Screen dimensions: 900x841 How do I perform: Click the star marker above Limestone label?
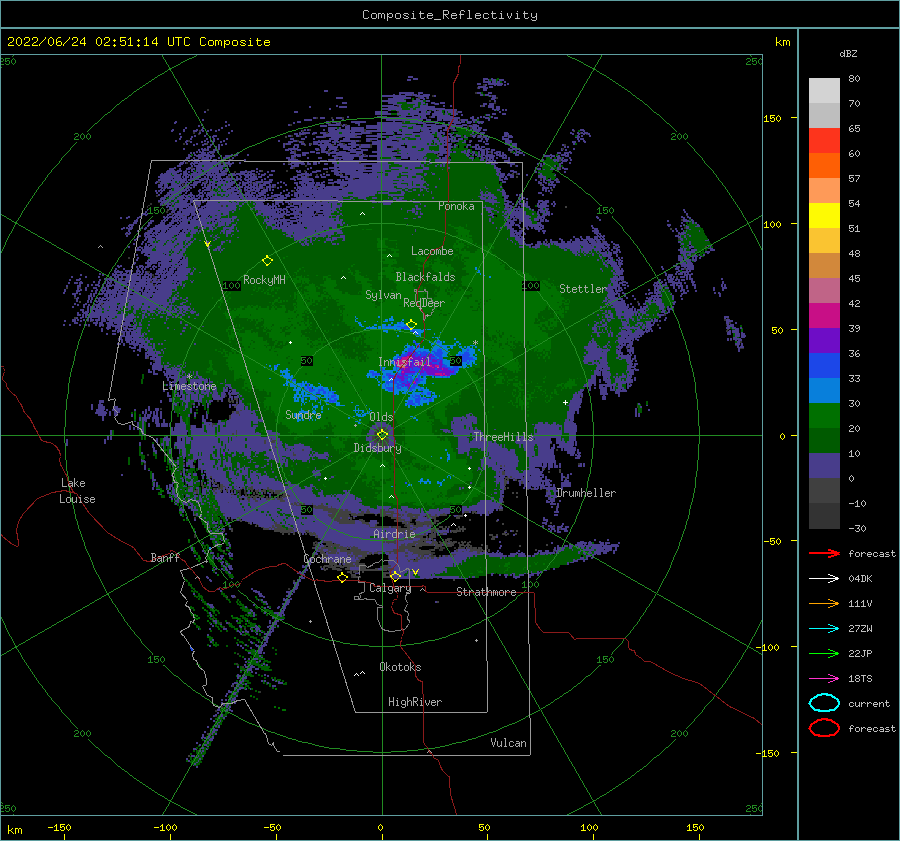[x=189, y=377]
